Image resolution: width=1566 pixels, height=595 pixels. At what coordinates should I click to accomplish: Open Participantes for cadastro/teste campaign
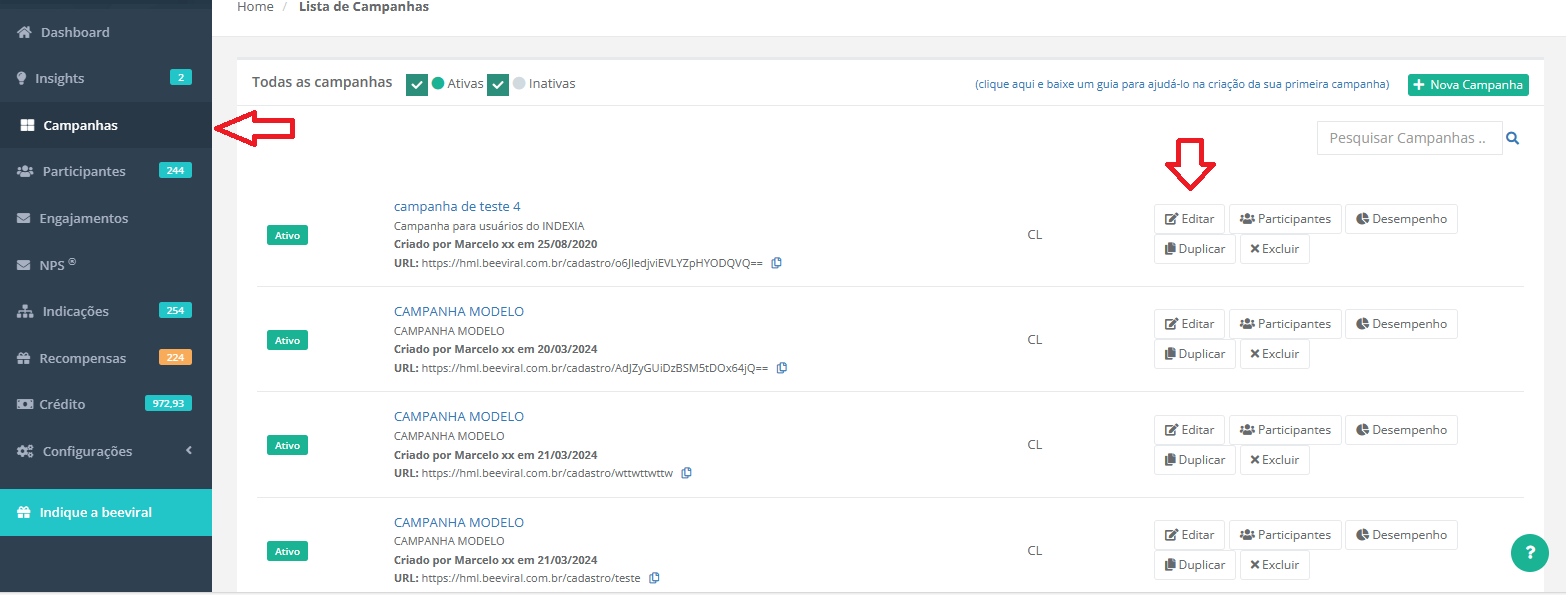coord(1285,535)
